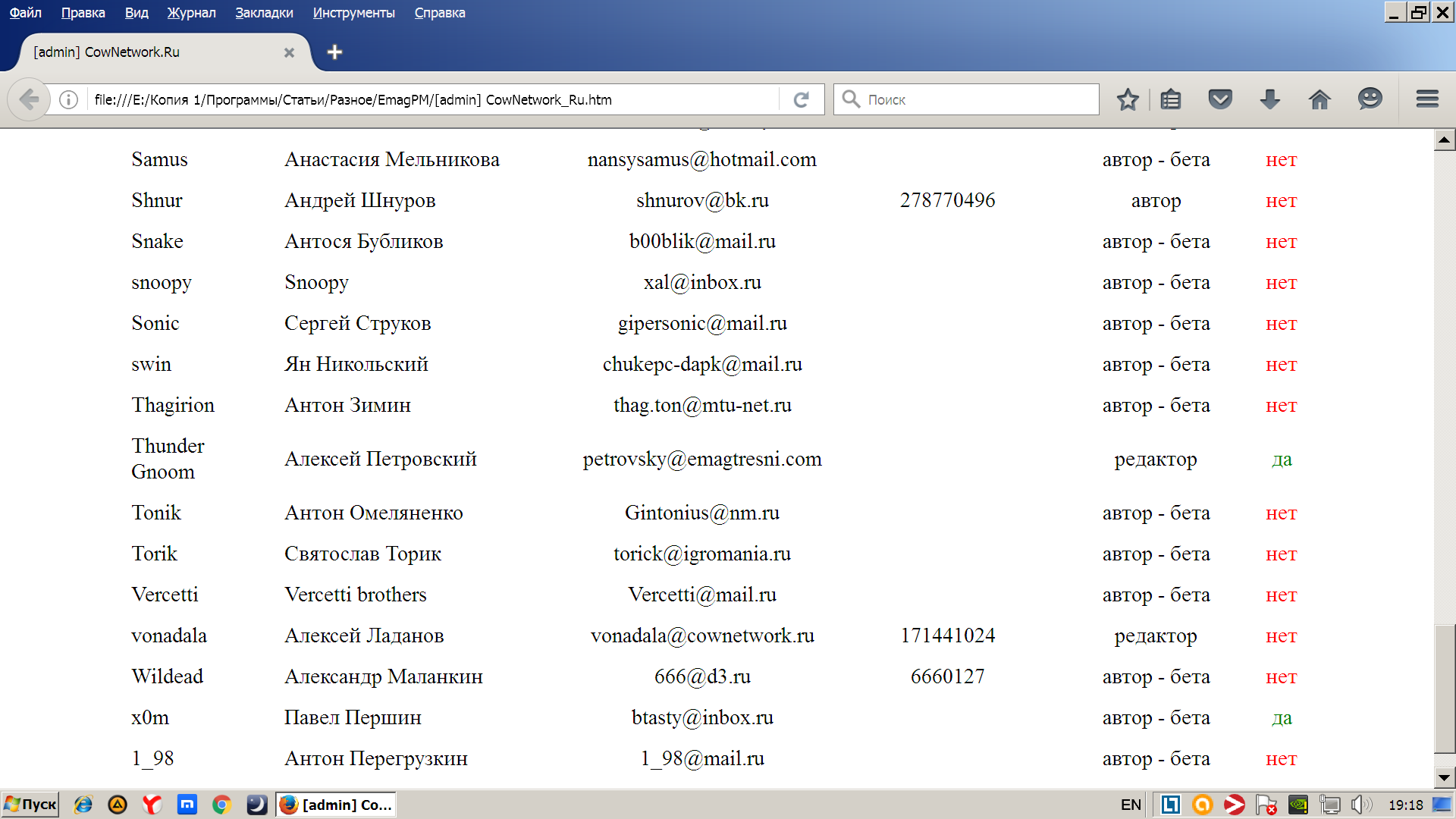Click the Chrome taskbar icon

tap(221, 805)
